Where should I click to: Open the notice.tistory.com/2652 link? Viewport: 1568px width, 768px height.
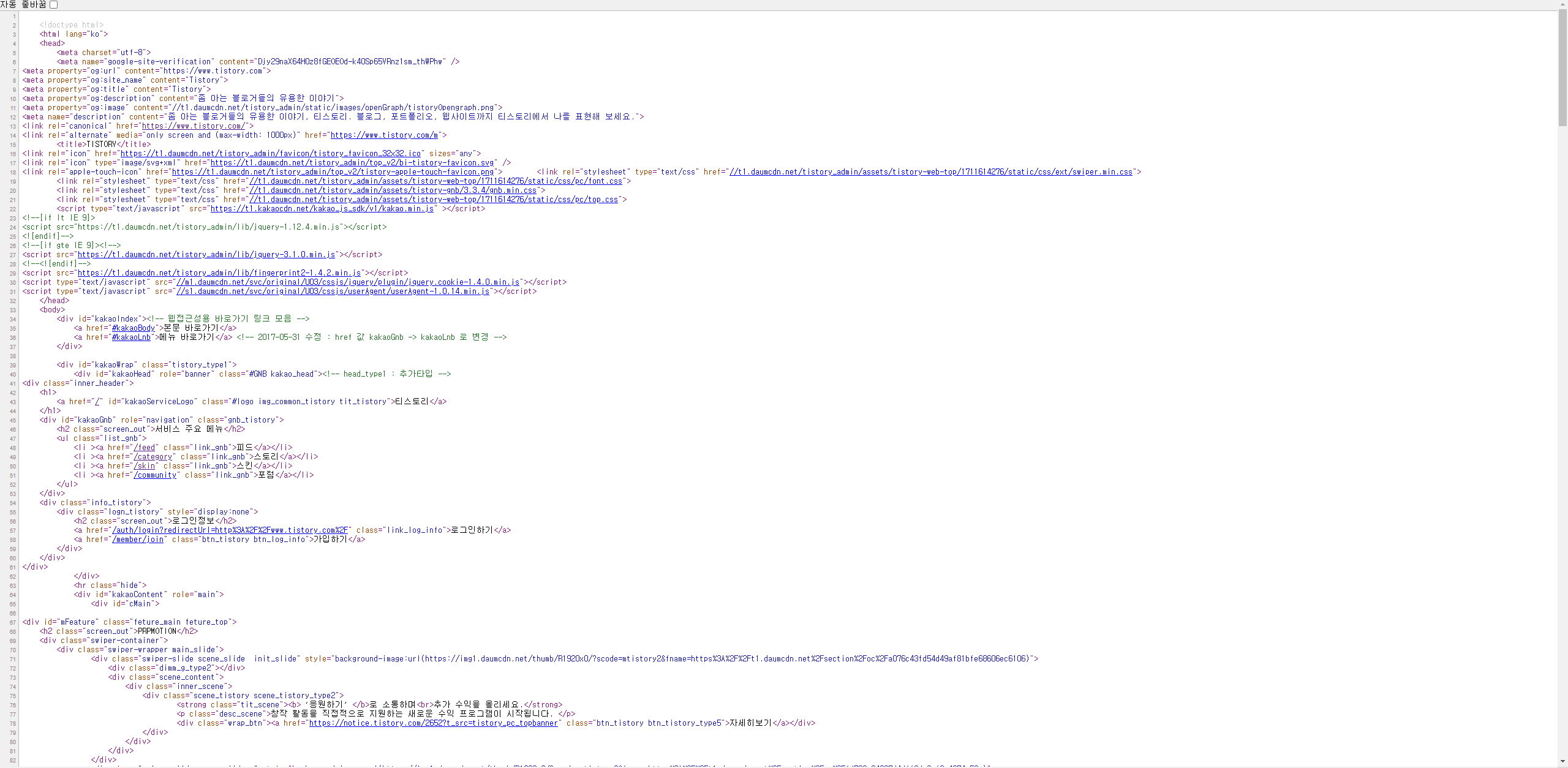coord(433,723)
